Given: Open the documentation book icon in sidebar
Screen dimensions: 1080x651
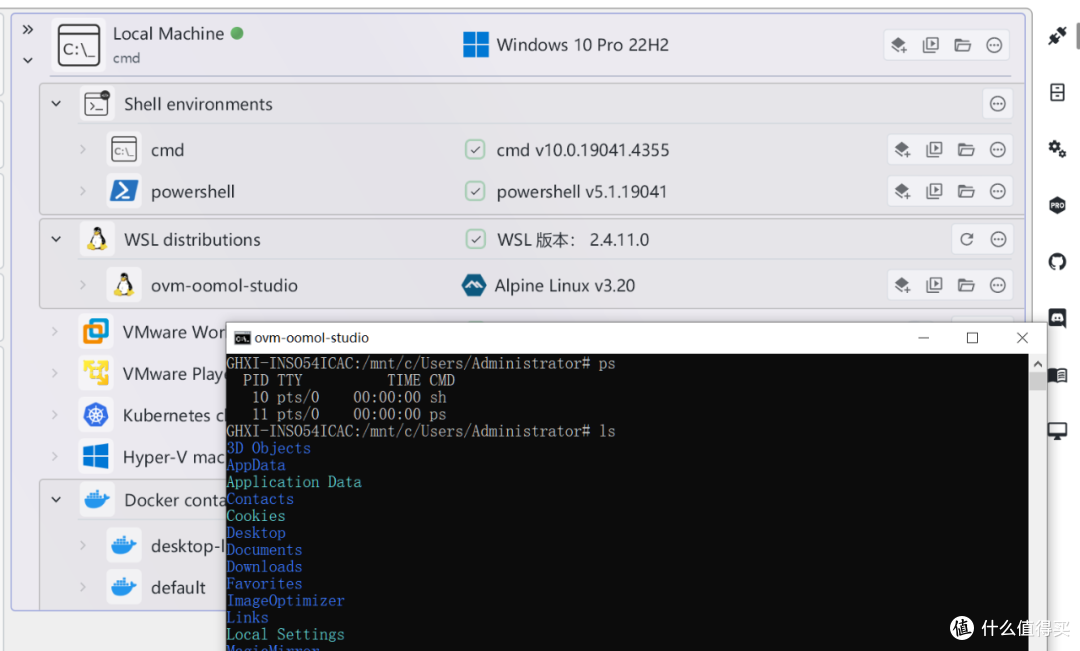Looking at the screenshot, I should [1057, 375].
